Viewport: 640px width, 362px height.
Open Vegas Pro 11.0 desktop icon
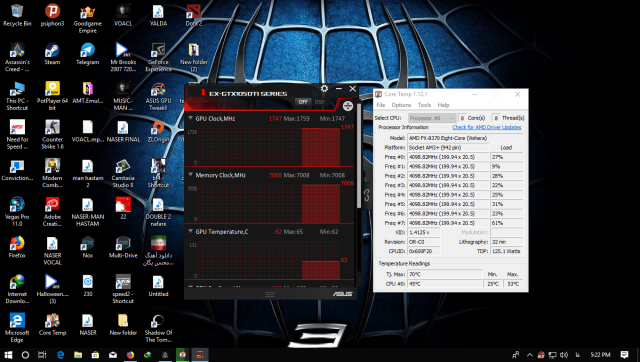click(17, 212)
